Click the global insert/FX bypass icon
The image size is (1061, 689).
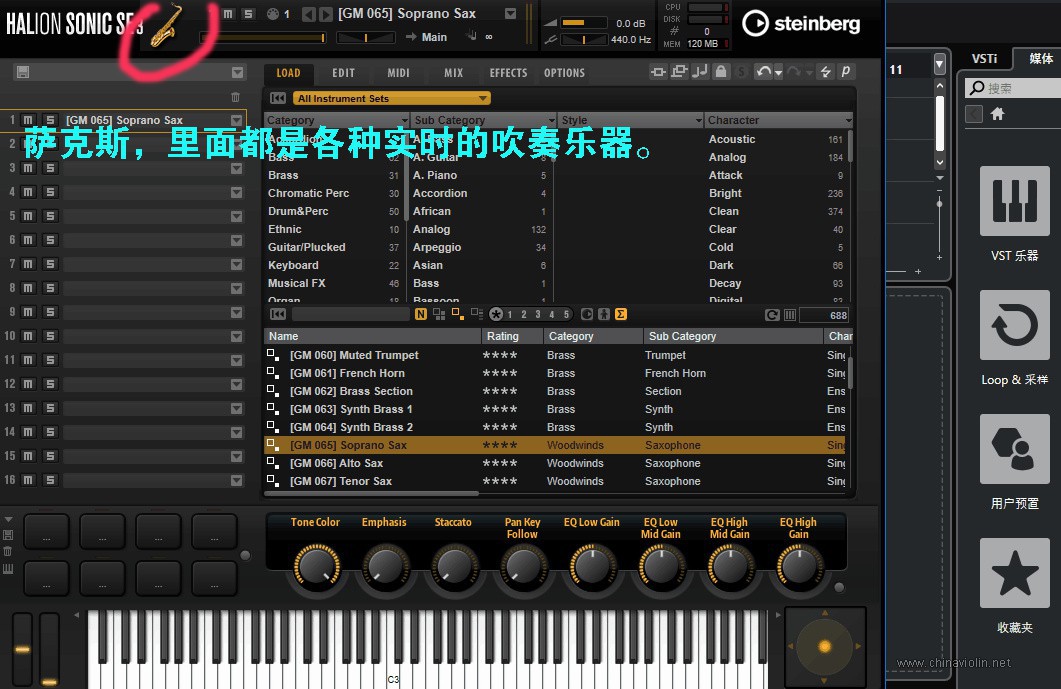(658, 72)
